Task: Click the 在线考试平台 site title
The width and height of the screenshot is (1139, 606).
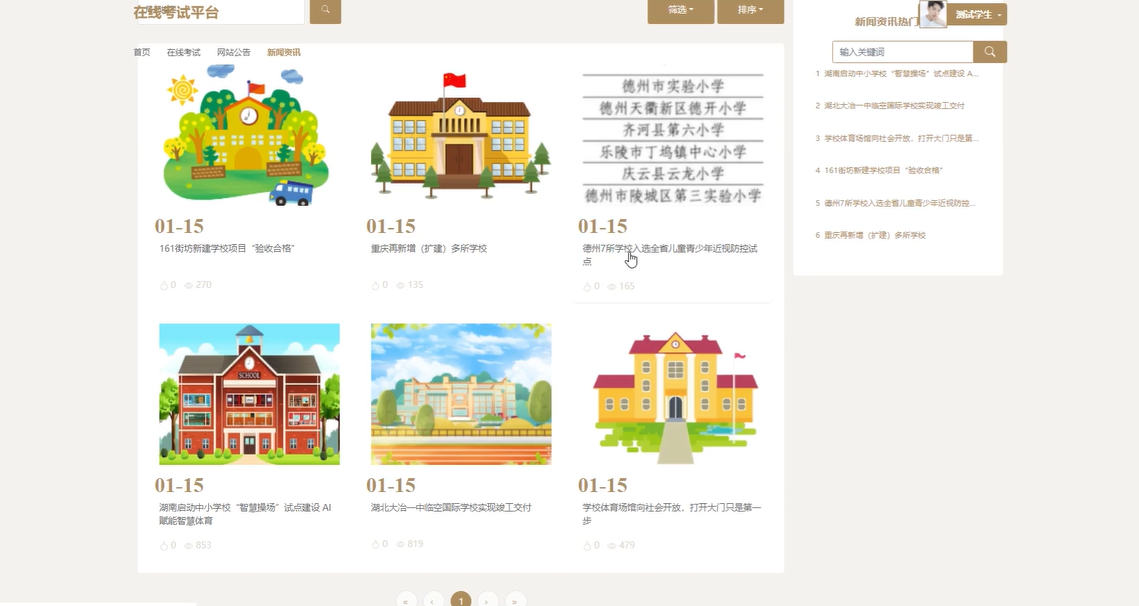Action: [176, 12]
